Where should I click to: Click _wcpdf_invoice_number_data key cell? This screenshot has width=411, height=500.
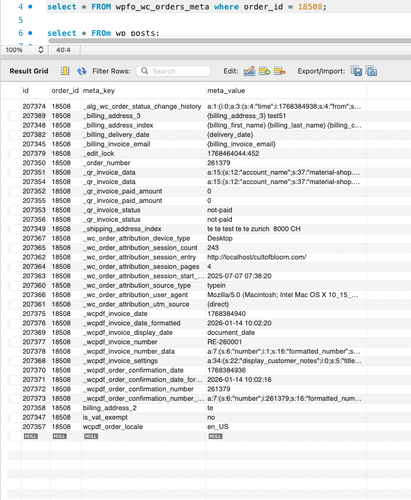[x=143, y=351]
